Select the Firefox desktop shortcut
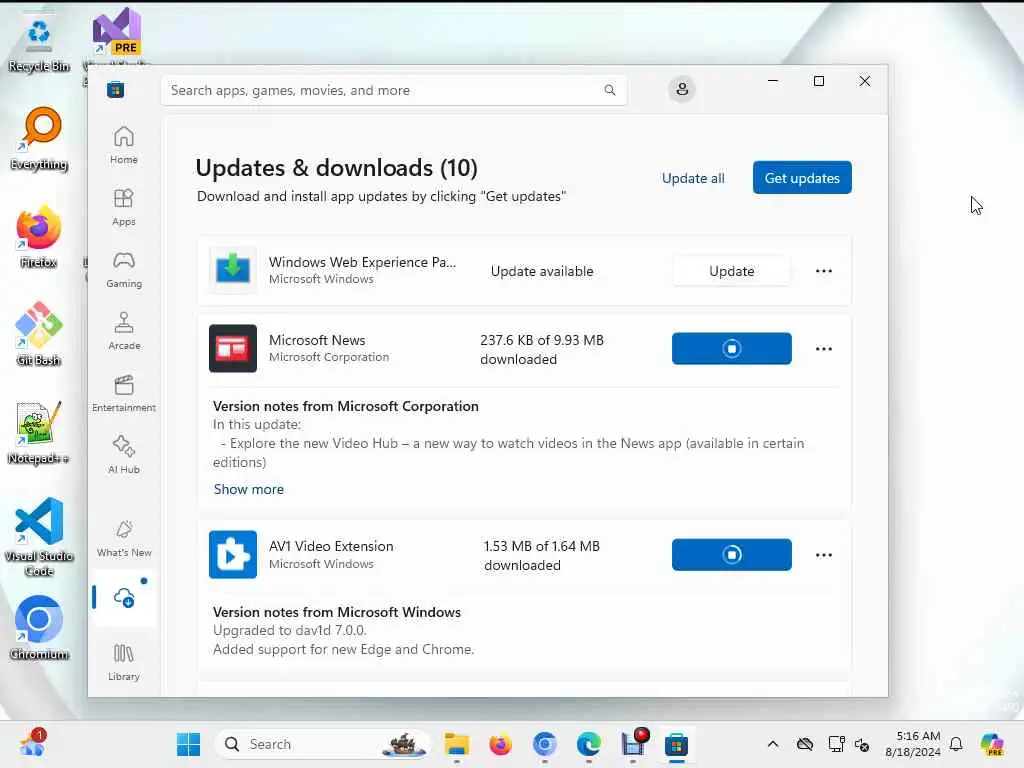1024x768 pixels. tap(39, 238)
